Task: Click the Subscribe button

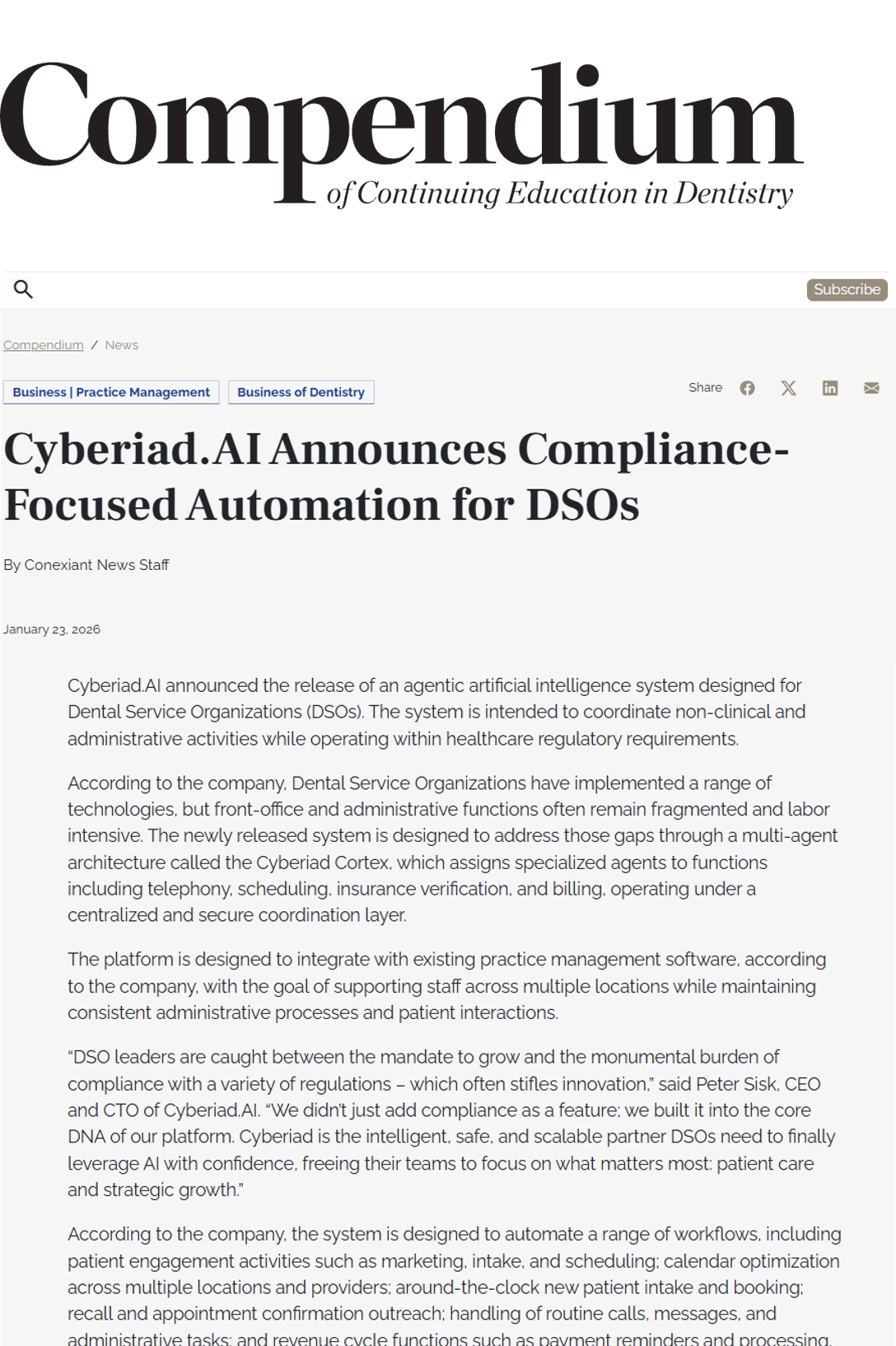Action: [847, 289]
